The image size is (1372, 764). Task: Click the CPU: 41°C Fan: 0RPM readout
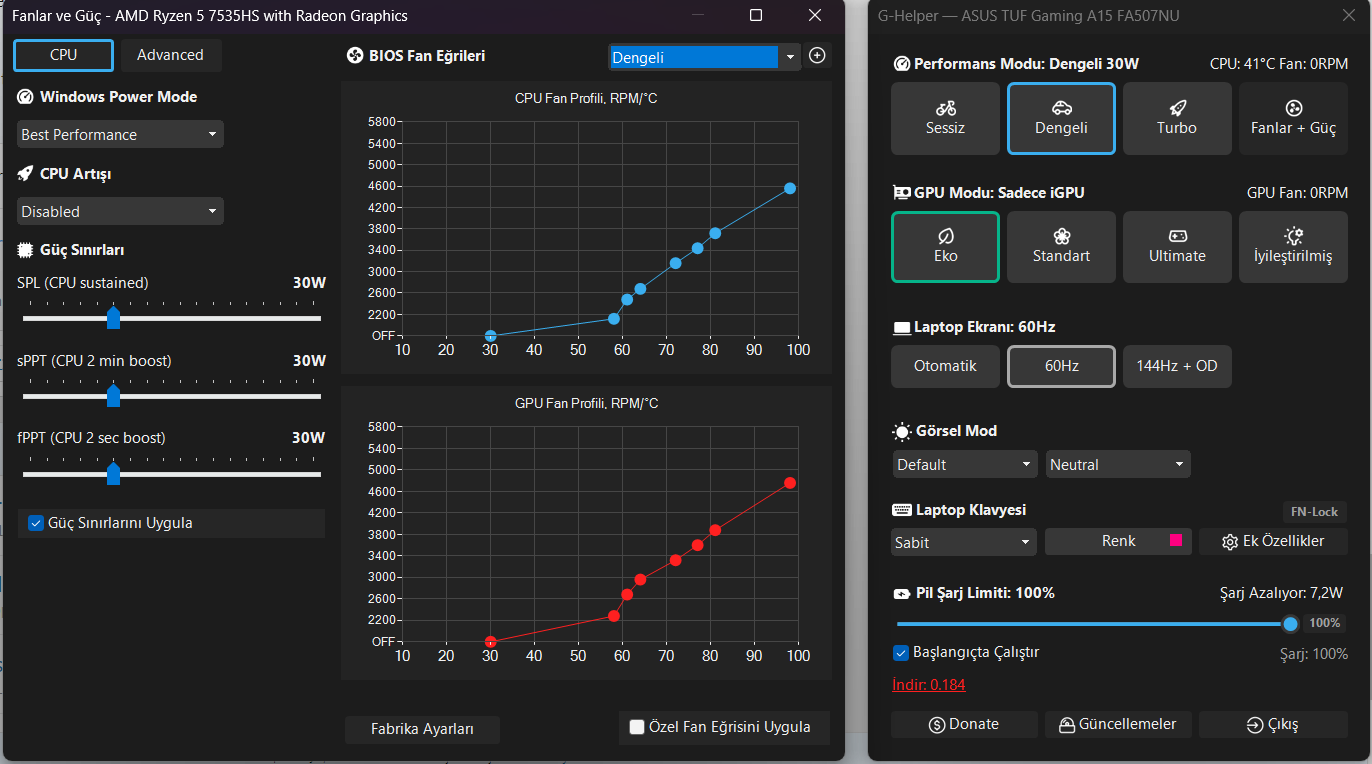coord(1279,64)
